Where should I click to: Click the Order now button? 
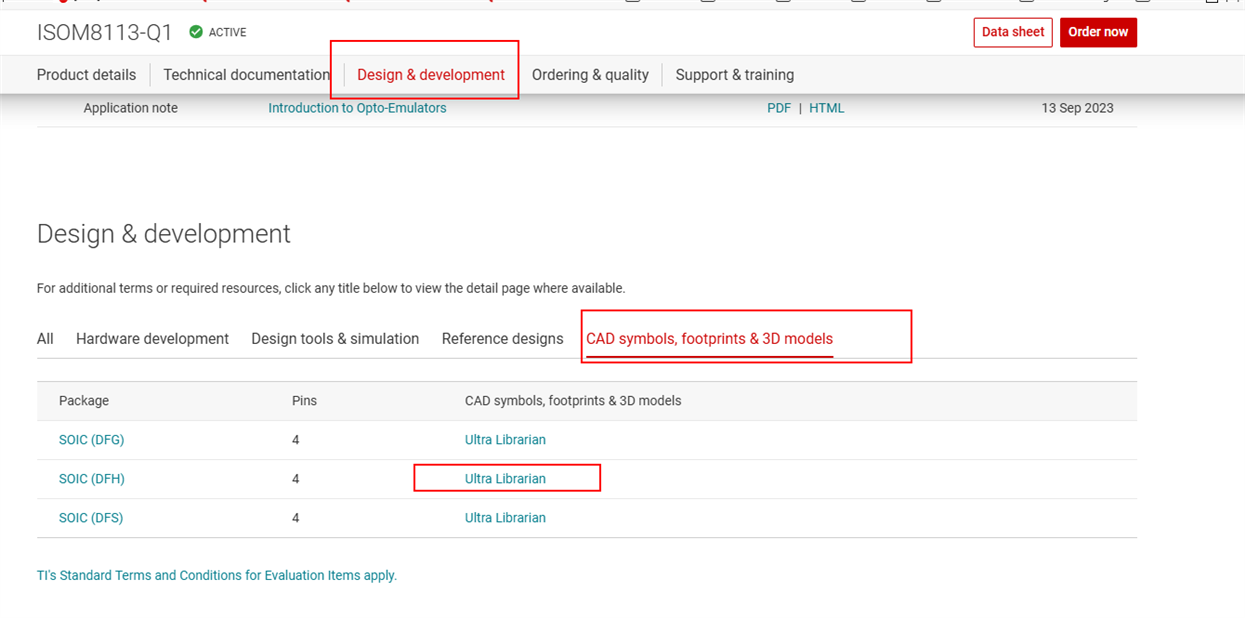(x=1098, y=32)
